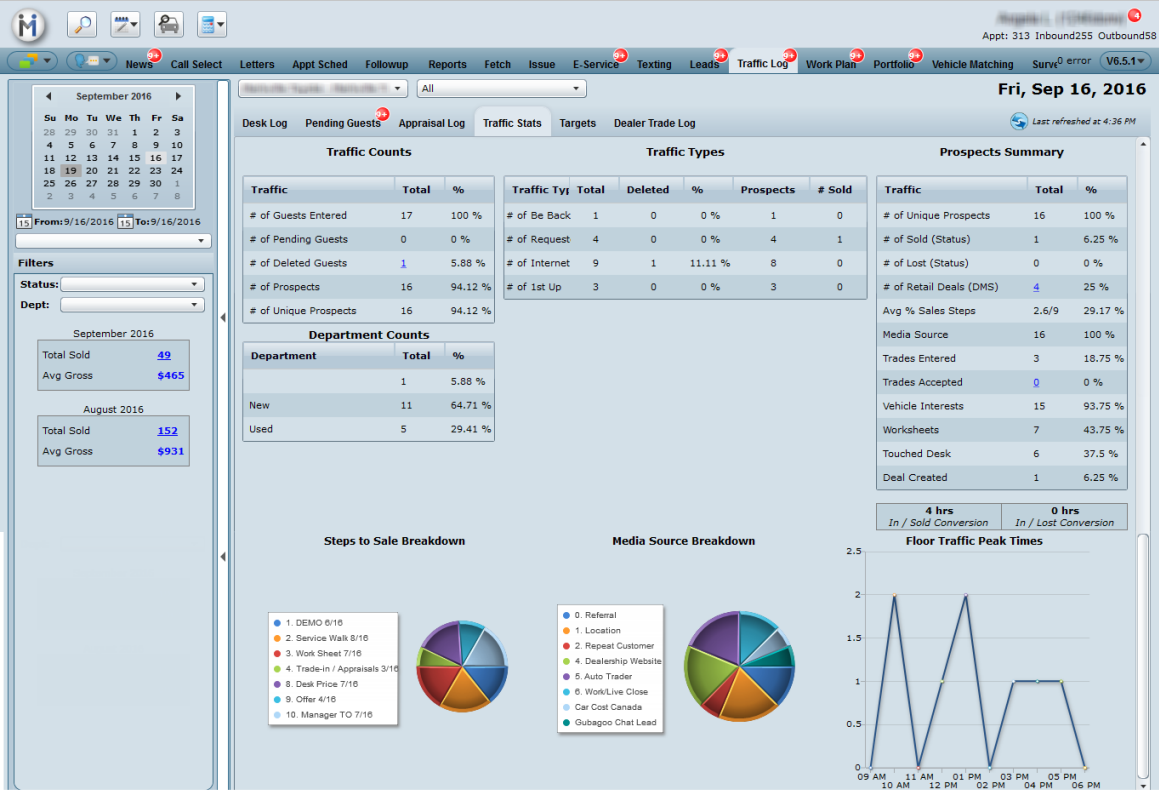Image resolution: width=1159 pixels, height=791 pixels.
Task: Open the V6.5.1 version dropdown
Action: click(1125, 61)
